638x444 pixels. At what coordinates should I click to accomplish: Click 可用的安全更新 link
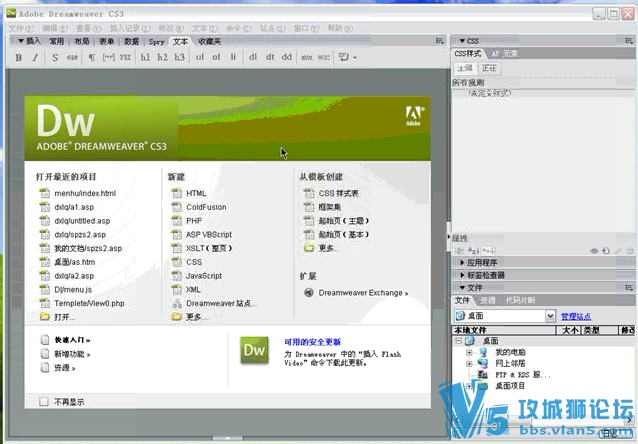coord(312,342)
